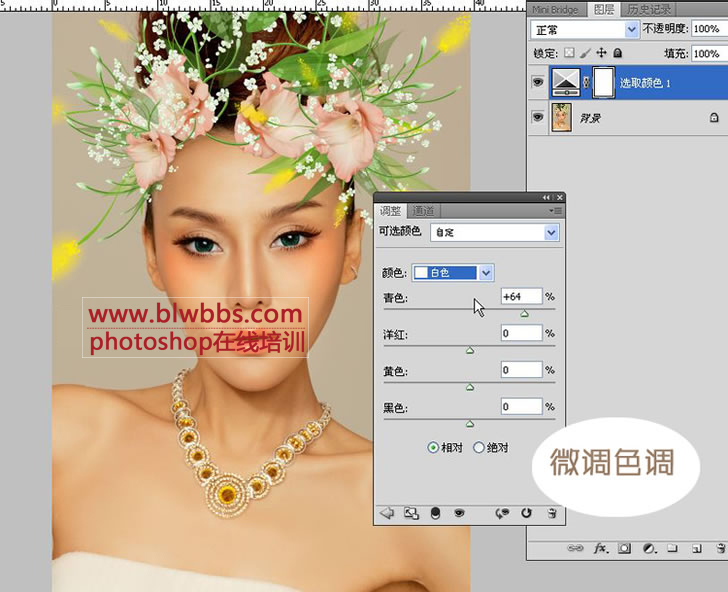Click the 选取颜色 1 layer mask thumbnail
The width and height of the screenshot is (728, 592).
(604, 82)
